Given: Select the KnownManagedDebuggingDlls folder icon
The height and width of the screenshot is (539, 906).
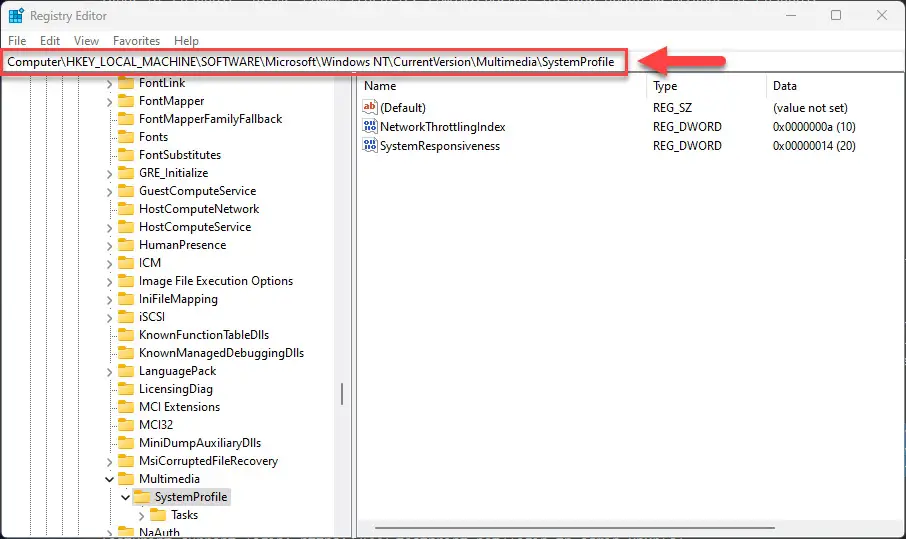Looking at the screenshot, I should 126,353.
